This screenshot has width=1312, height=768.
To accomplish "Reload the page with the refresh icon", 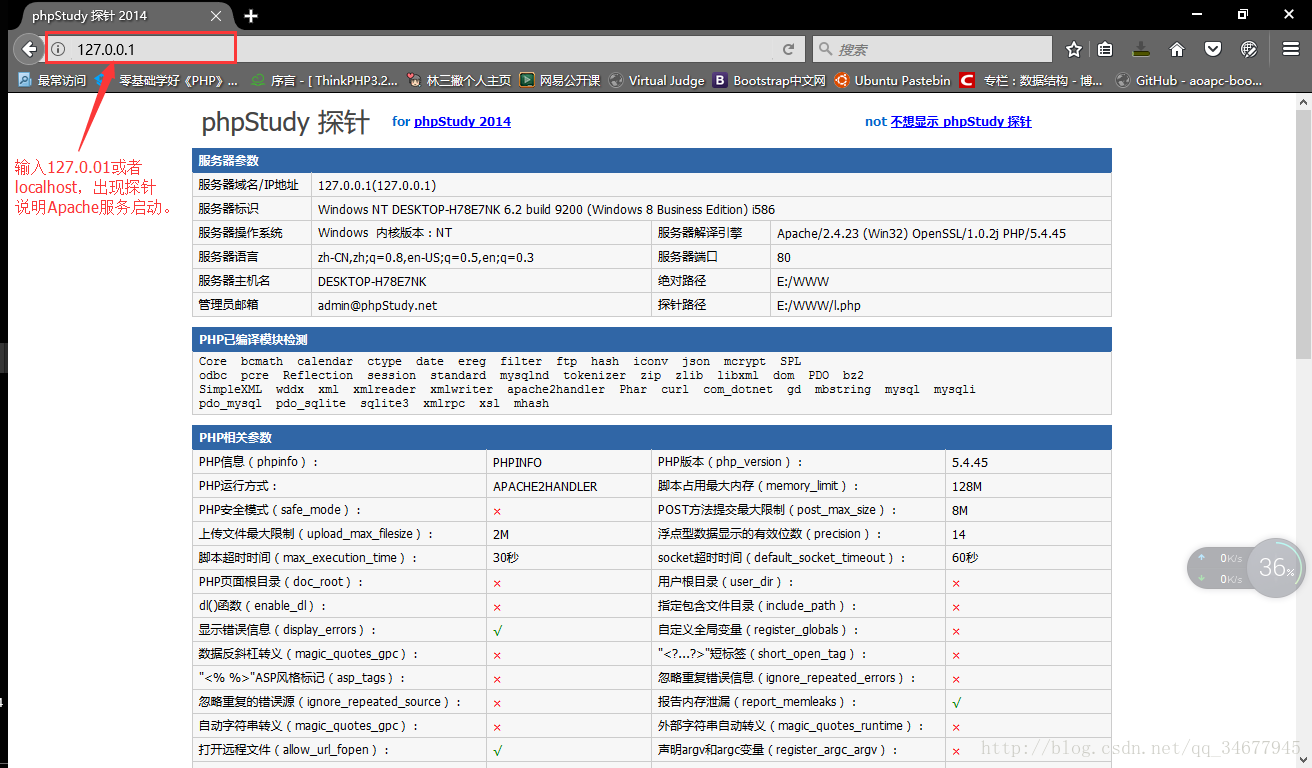I will click(x=789, y=49).
